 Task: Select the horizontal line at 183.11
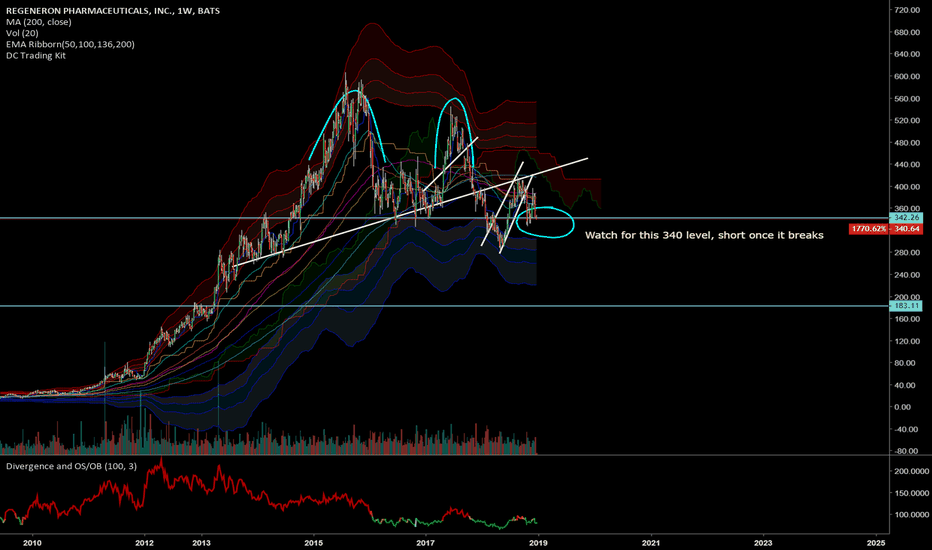coord(445,306)
